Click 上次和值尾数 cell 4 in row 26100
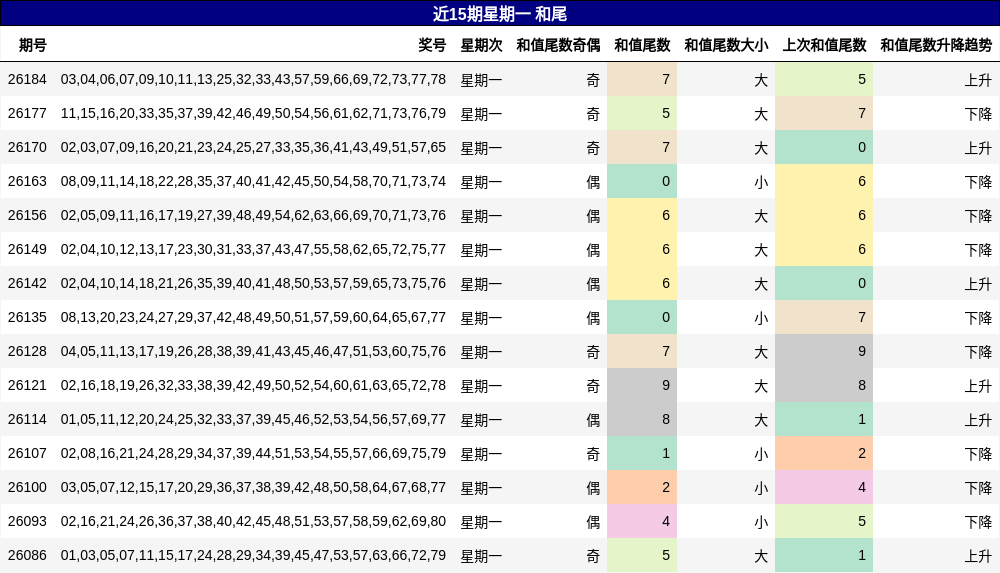The width and height of the screenshot is (1000, 573). (x=824, y=487)
